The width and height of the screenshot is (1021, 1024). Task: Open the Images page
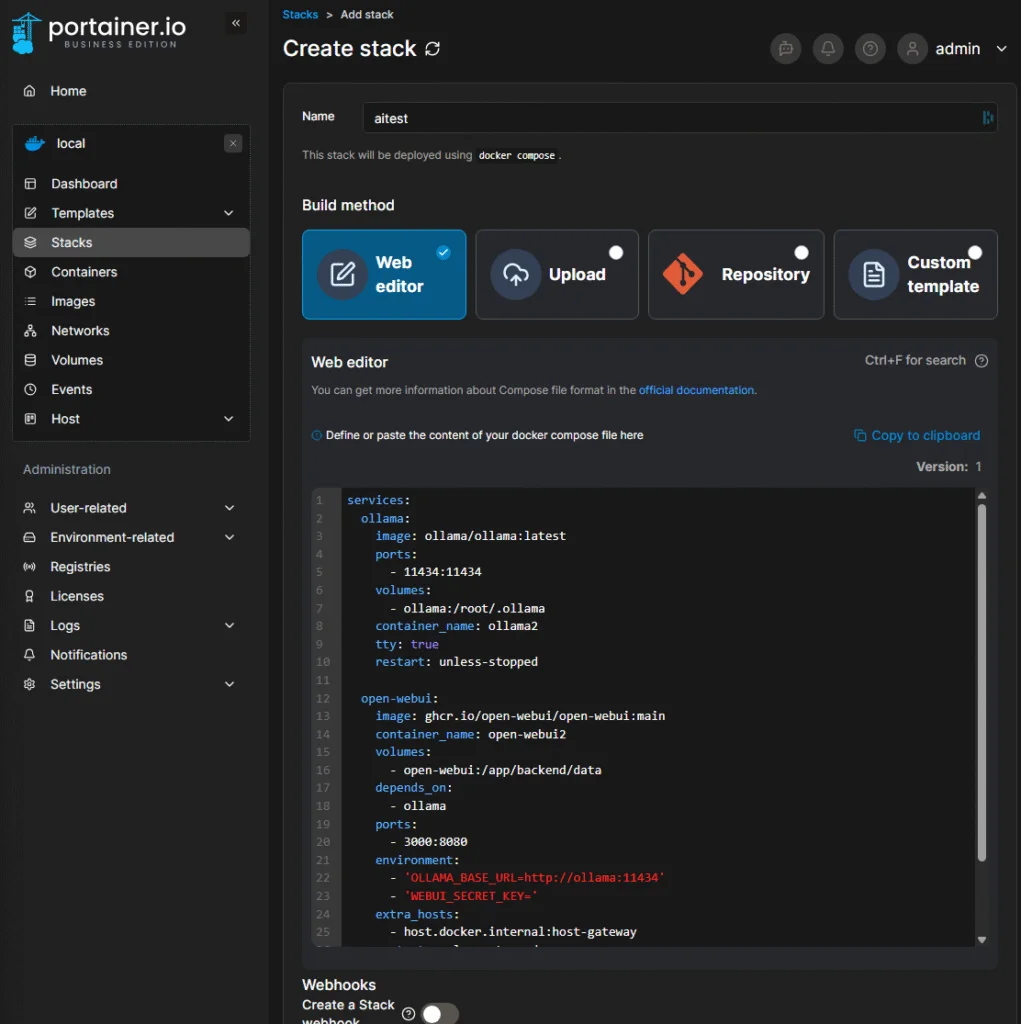click(x=73, y=301)
